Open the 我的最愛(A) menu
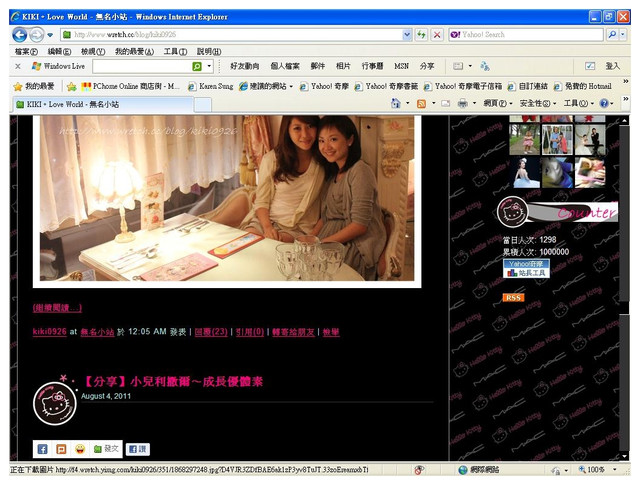The image size is (640, 485). 134,51
